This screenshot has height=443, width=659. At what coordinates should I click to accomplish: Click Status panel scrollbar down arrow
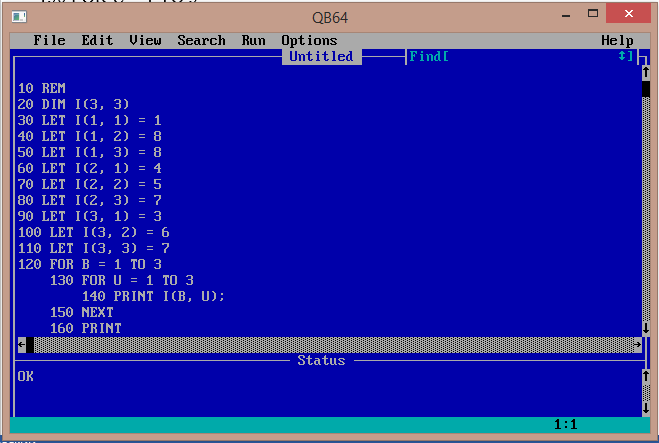tap(646, 408)
